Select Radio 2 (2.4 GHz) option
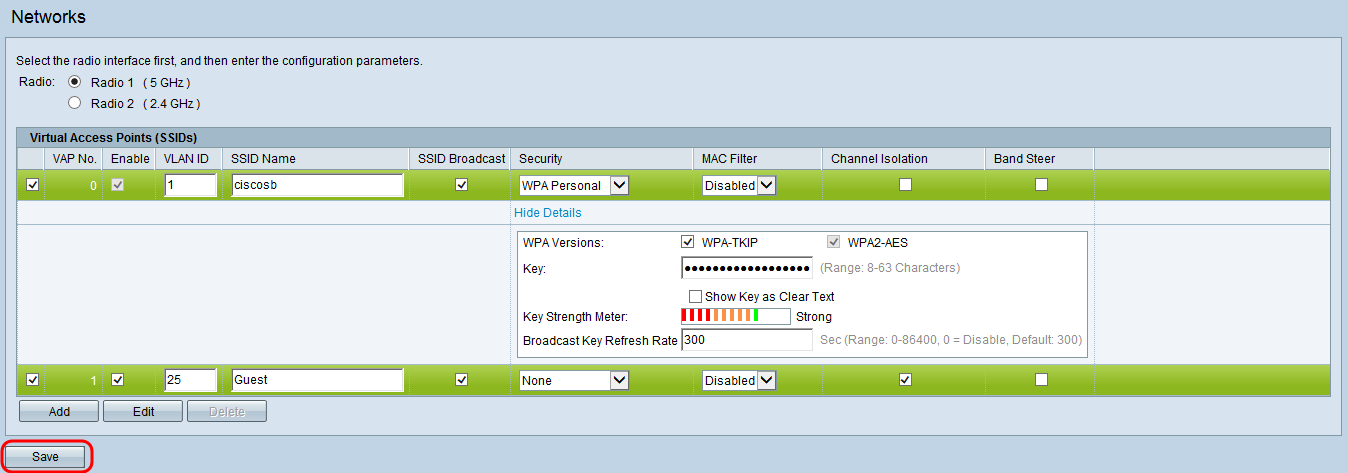The height and width of the screenshot is (473, 1348). (73, 103)
